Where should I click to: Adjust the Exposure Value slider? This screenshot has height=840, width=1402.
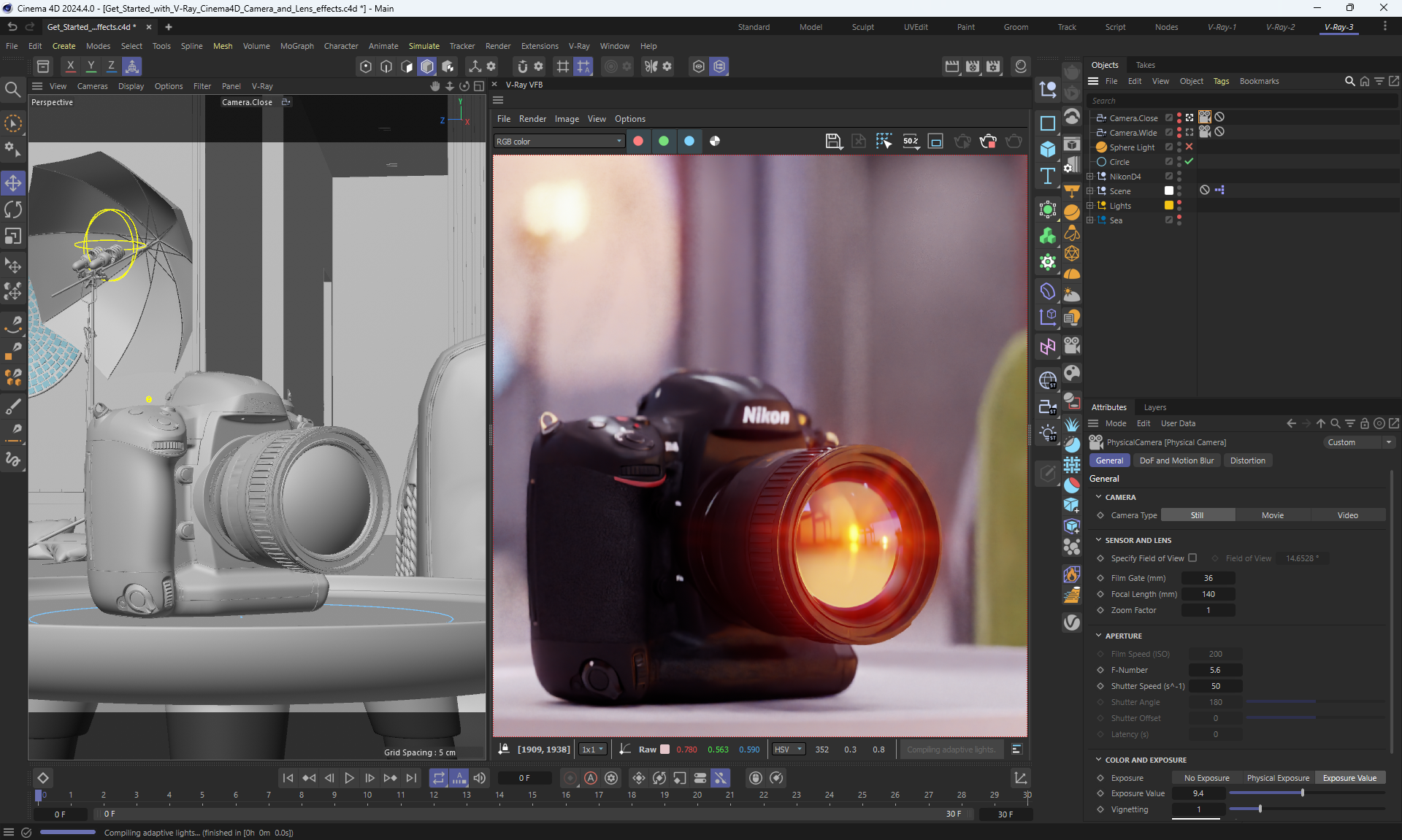(x=1302, y=793)
